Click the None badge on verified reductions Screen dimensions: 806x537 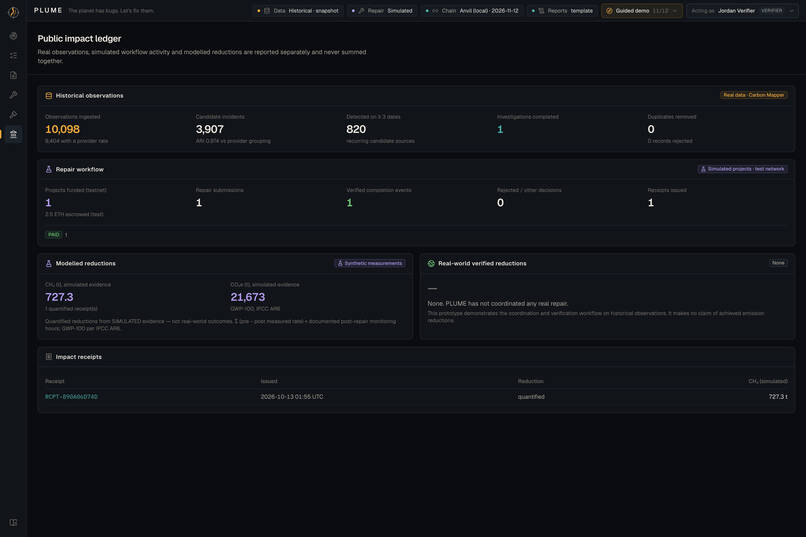pyautogui.click(x=778, y=263)
